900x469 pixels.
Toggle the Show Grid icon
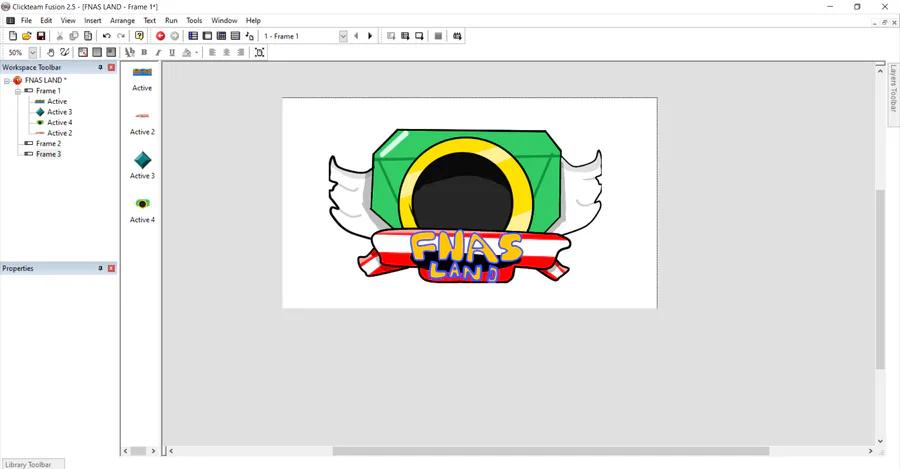tap(83, 52)
